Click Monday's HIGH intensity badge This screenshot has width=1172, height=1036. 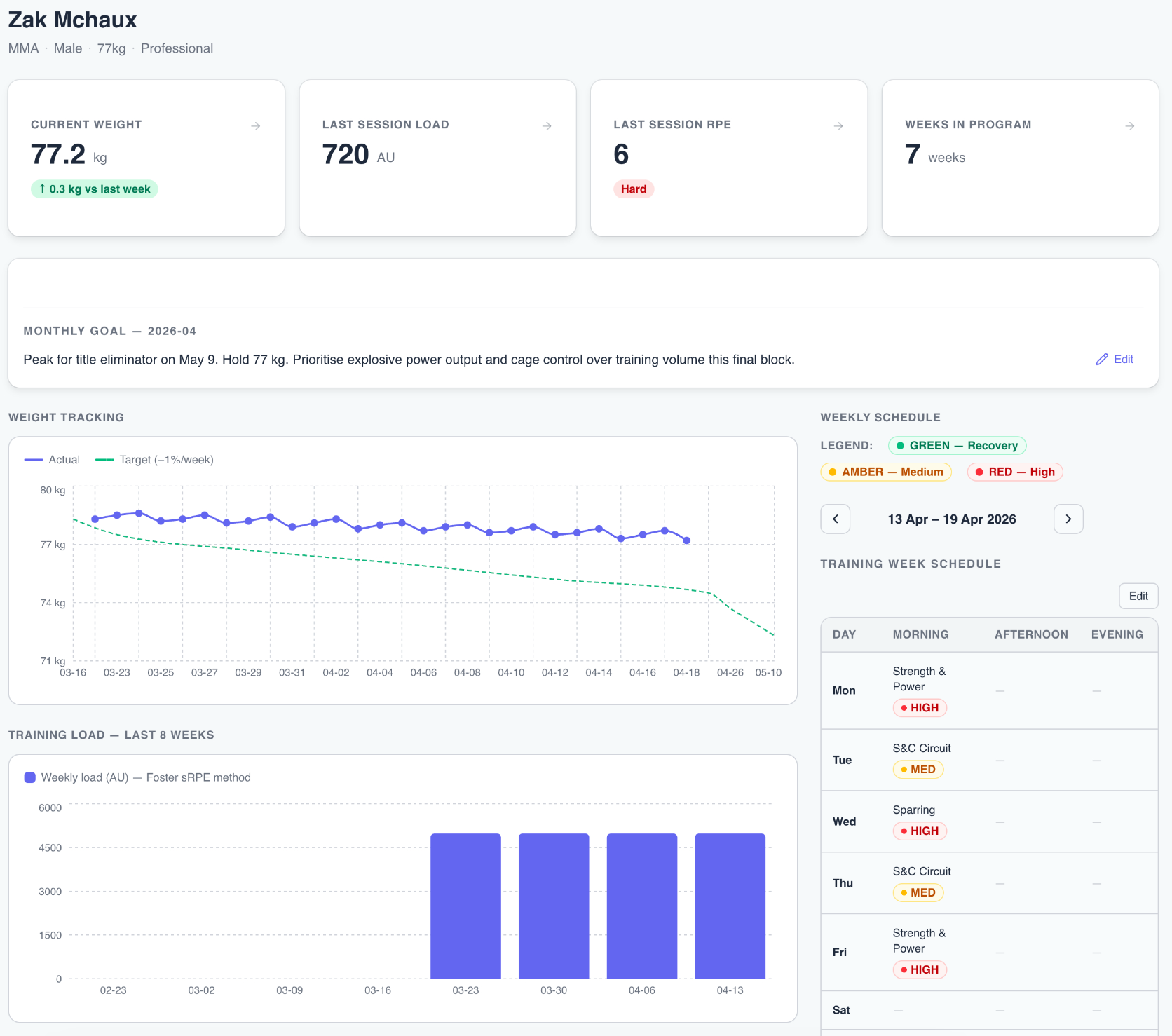920,708
